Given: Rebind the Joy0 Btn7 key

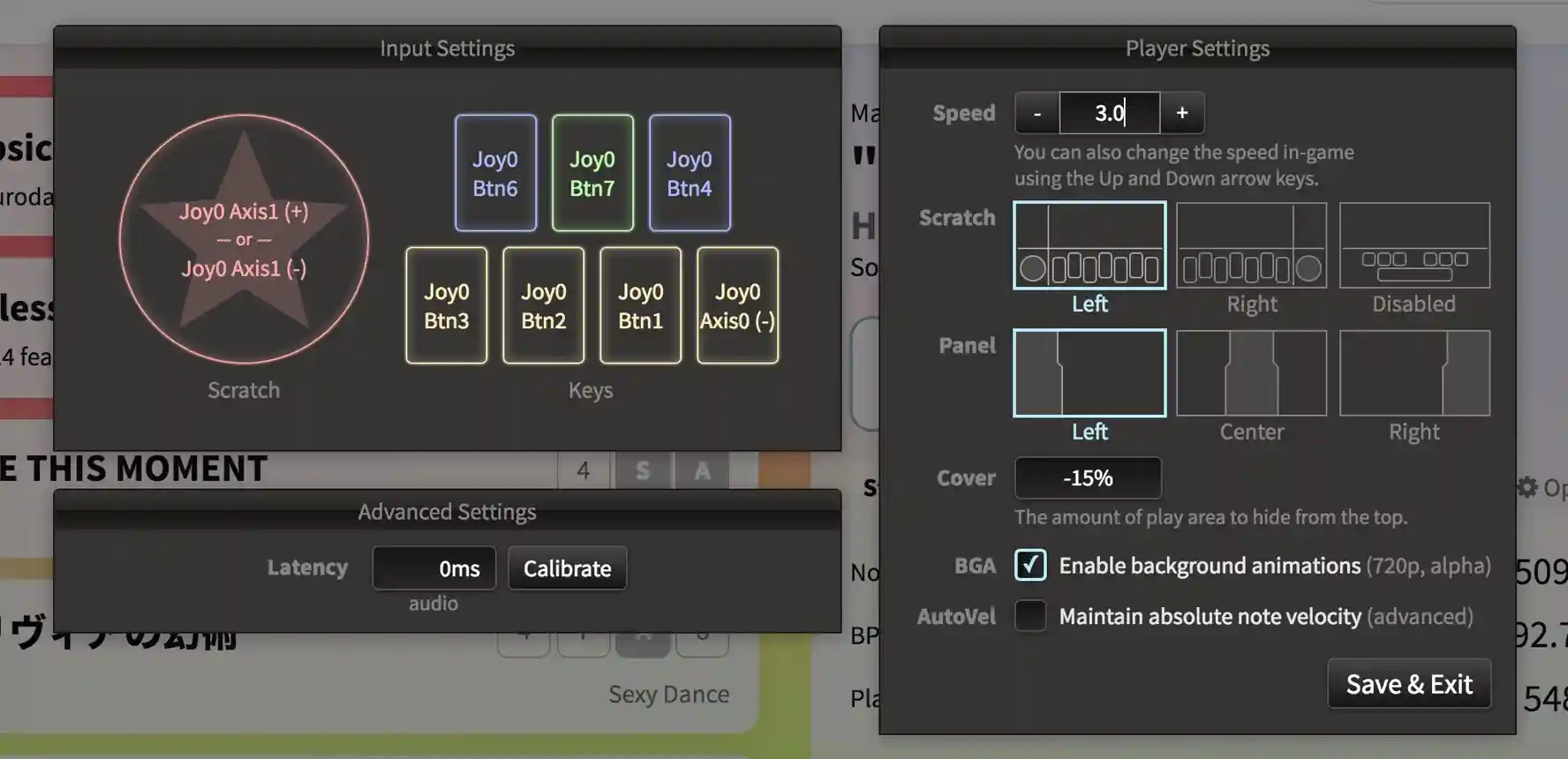Looking at the screenshot, I should click(x=592, y=173).
